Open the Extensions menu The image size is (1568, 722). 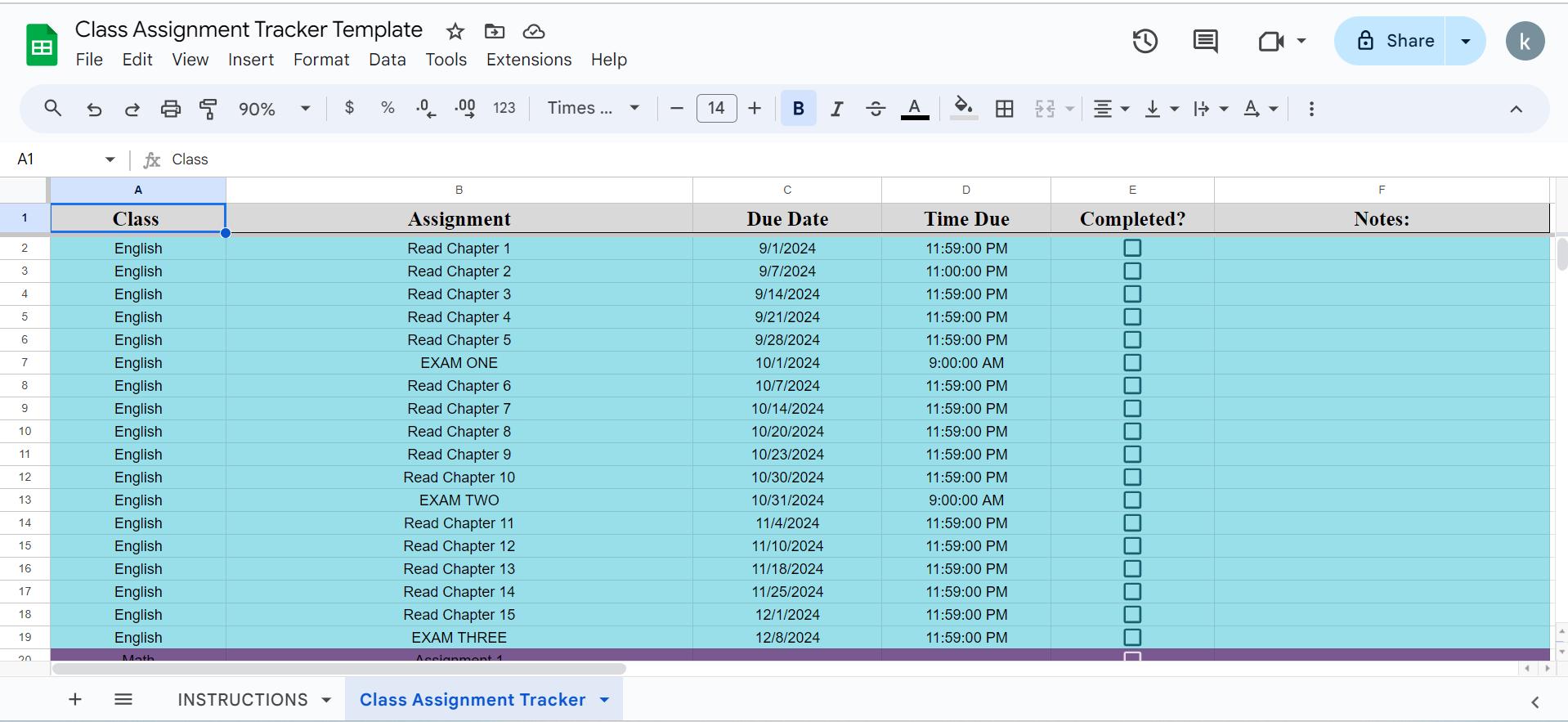point(529,60)
